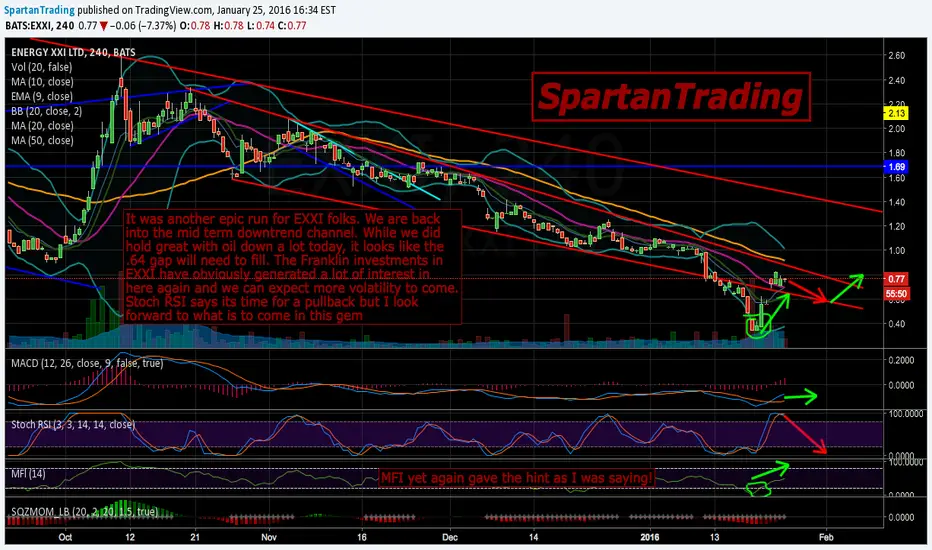The image size is (932, 550).
Task: Click the 1.00 price axis label
Action: coord(896,250)
